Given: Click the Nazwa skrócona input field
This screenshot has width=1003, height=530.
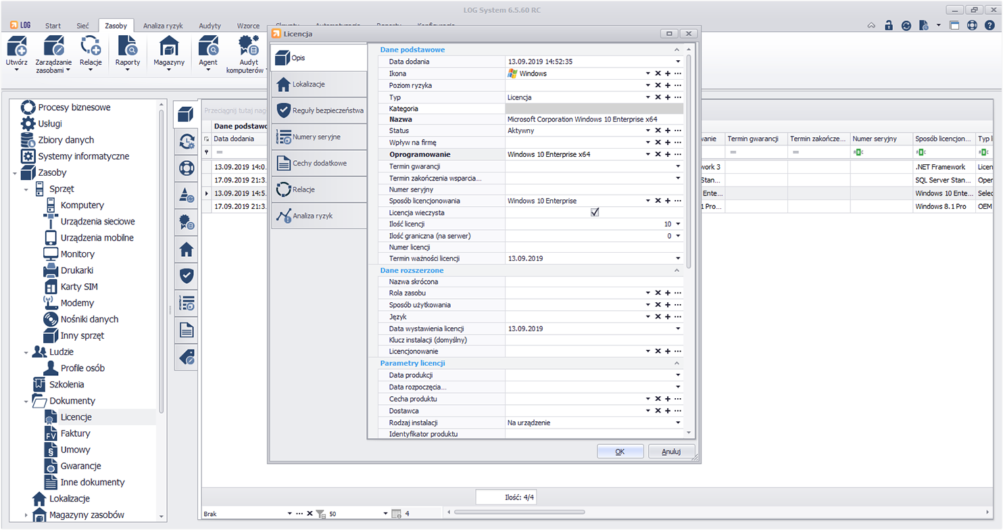Looking at the screenshot, I should [x=594, y=281].
